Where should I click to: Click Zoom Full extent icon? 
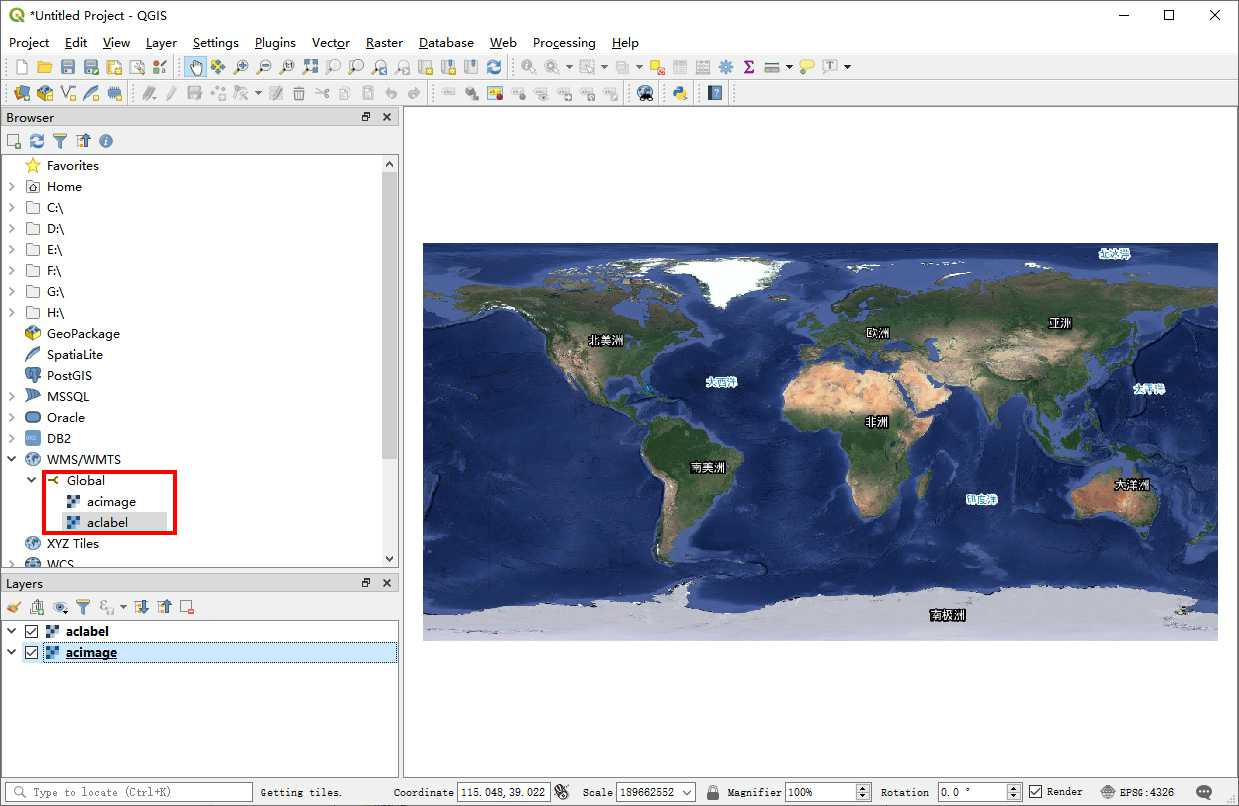(310, 67)
